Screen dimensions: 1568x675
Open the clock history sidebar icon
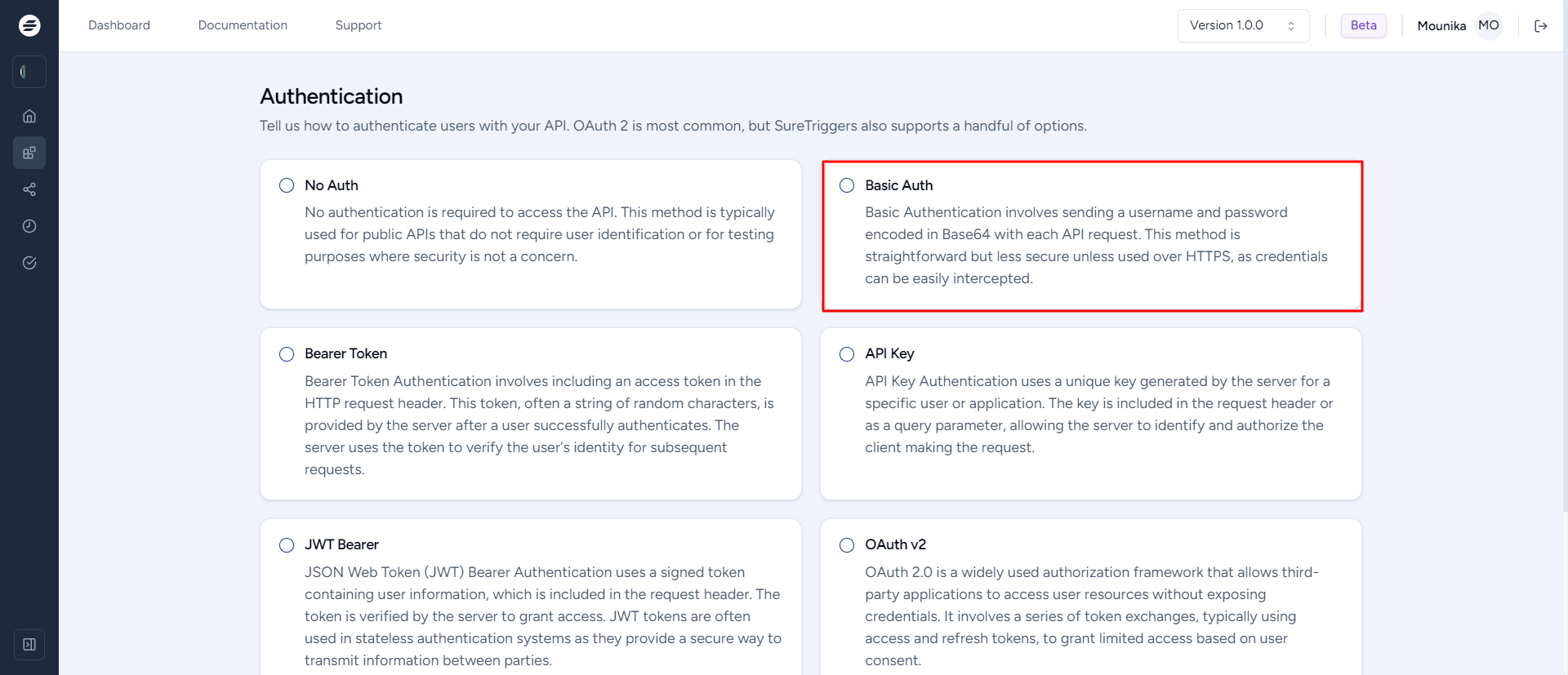tap(29, 226)
